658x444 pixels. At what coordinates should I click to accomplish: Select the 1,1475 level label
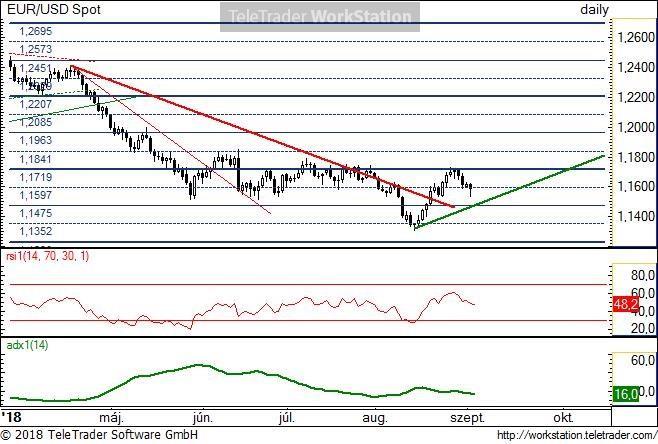coord(36,213)
